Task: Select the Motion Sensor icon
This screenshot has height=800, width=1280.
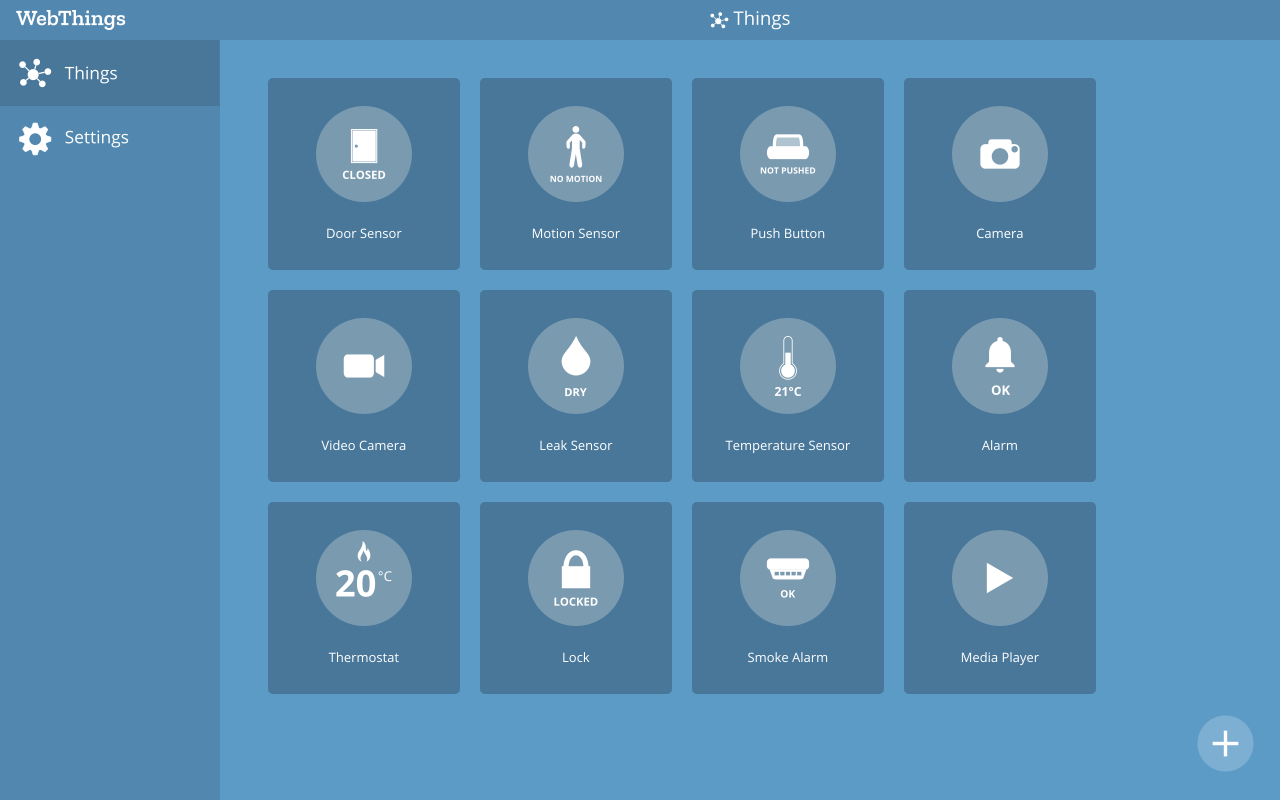Action: 576,154
